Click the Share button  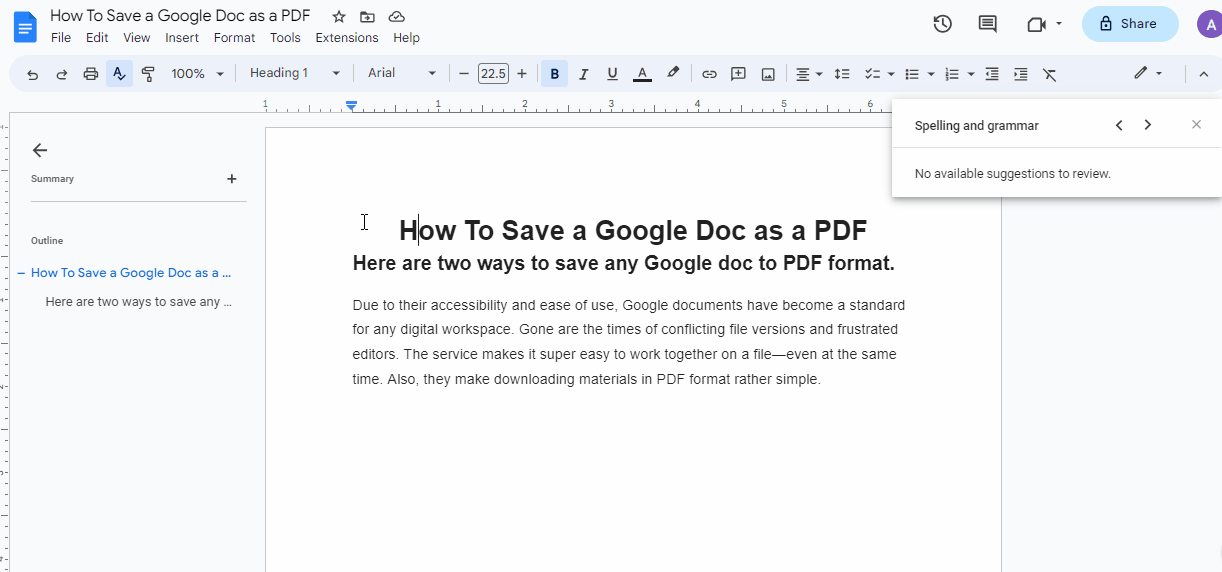tap(1130, 24)
